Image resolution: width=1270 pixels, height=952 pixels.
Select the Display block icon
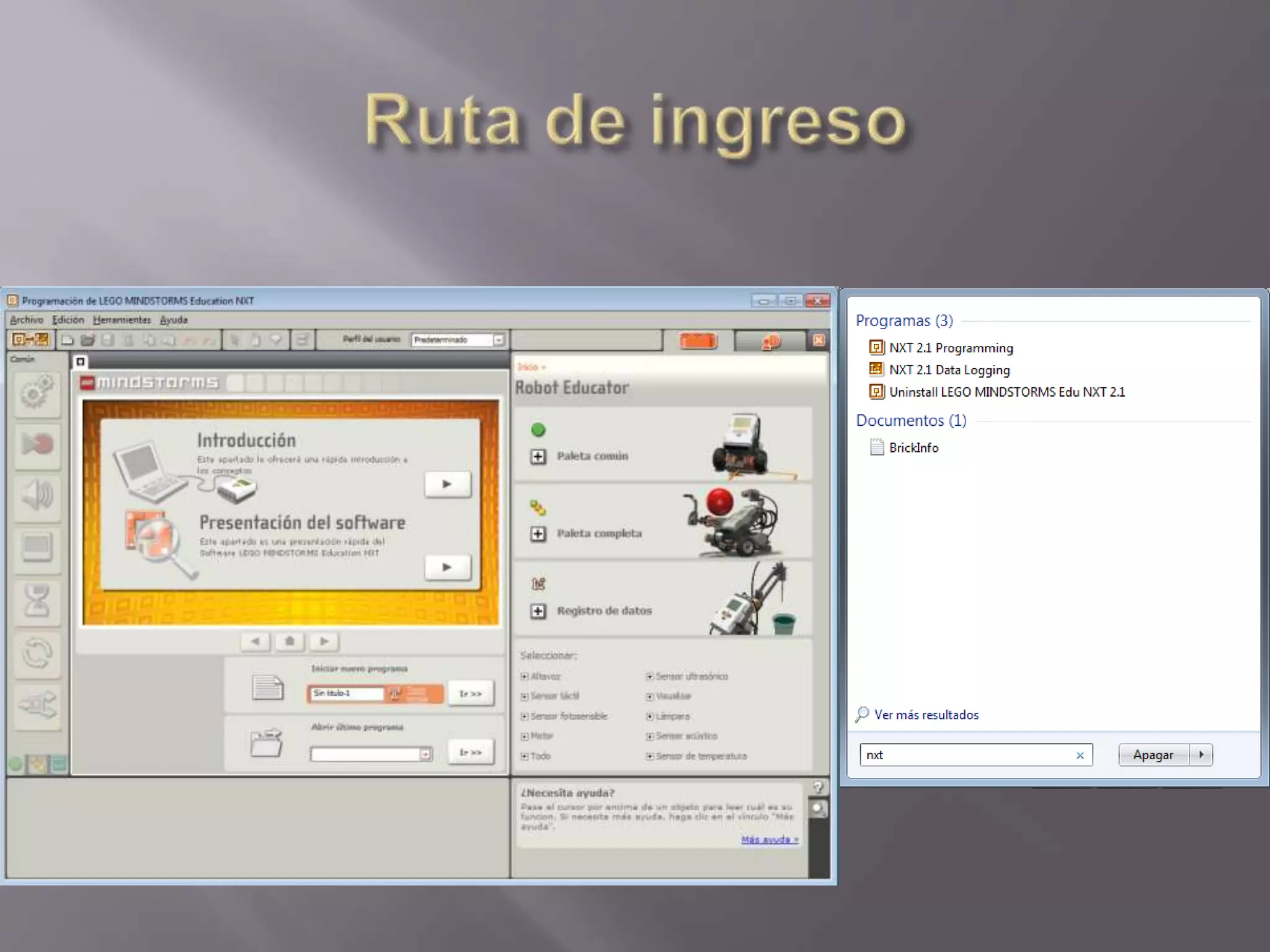tap(37, 548)
